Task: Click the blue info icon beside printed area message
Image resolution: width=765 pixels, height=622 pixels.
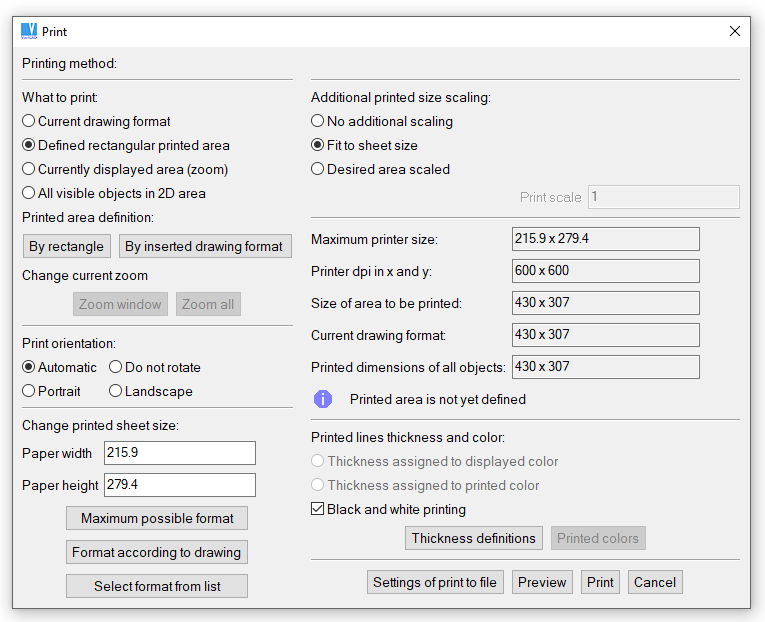Action: [322, 399]
